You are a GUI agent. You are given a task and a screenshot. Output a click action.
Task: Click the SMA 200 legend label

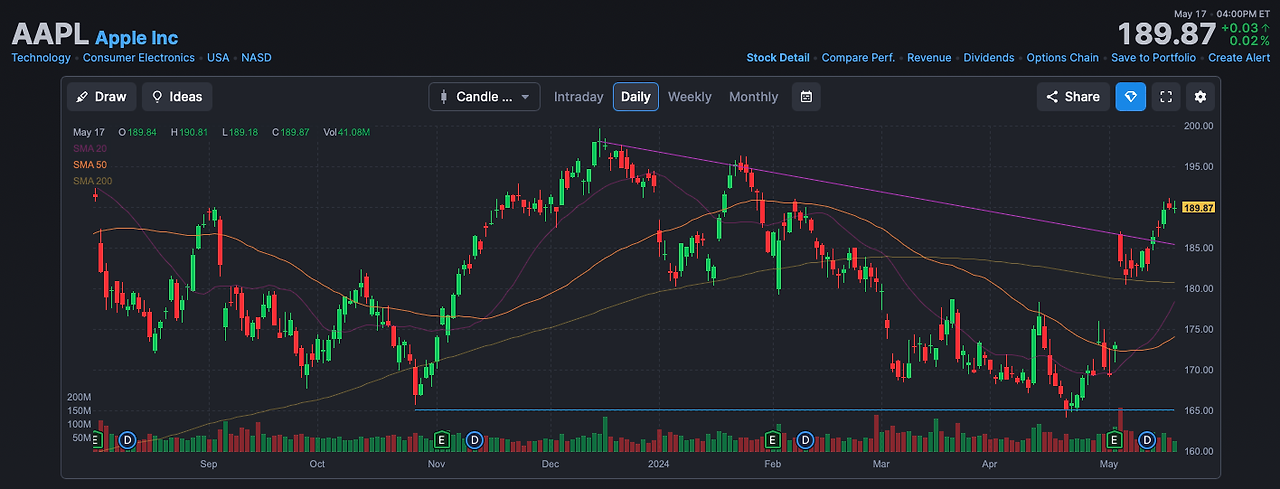point(93,180)
